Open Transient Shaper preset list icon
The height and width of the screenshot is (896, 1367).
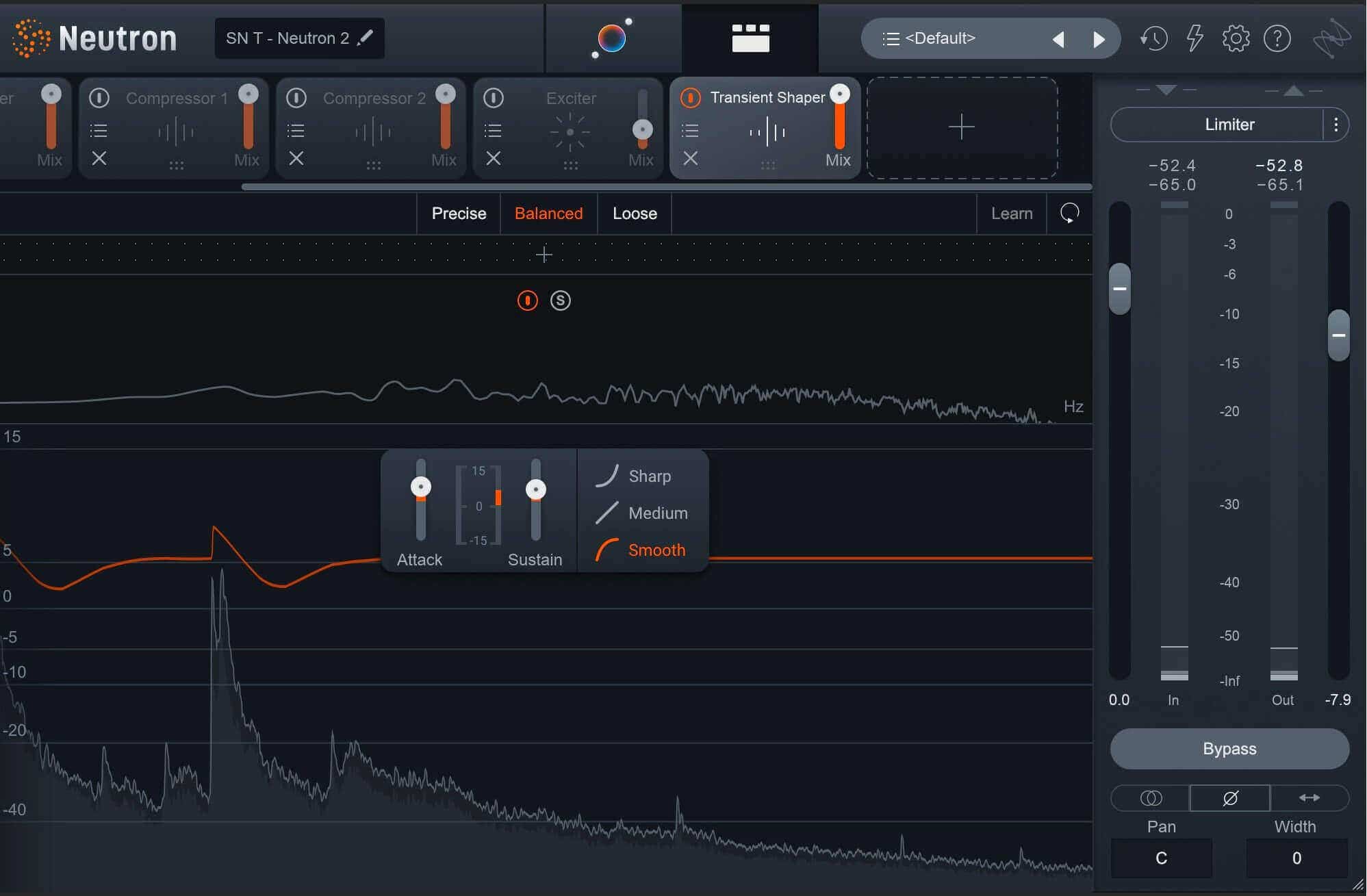coord(690,130)
